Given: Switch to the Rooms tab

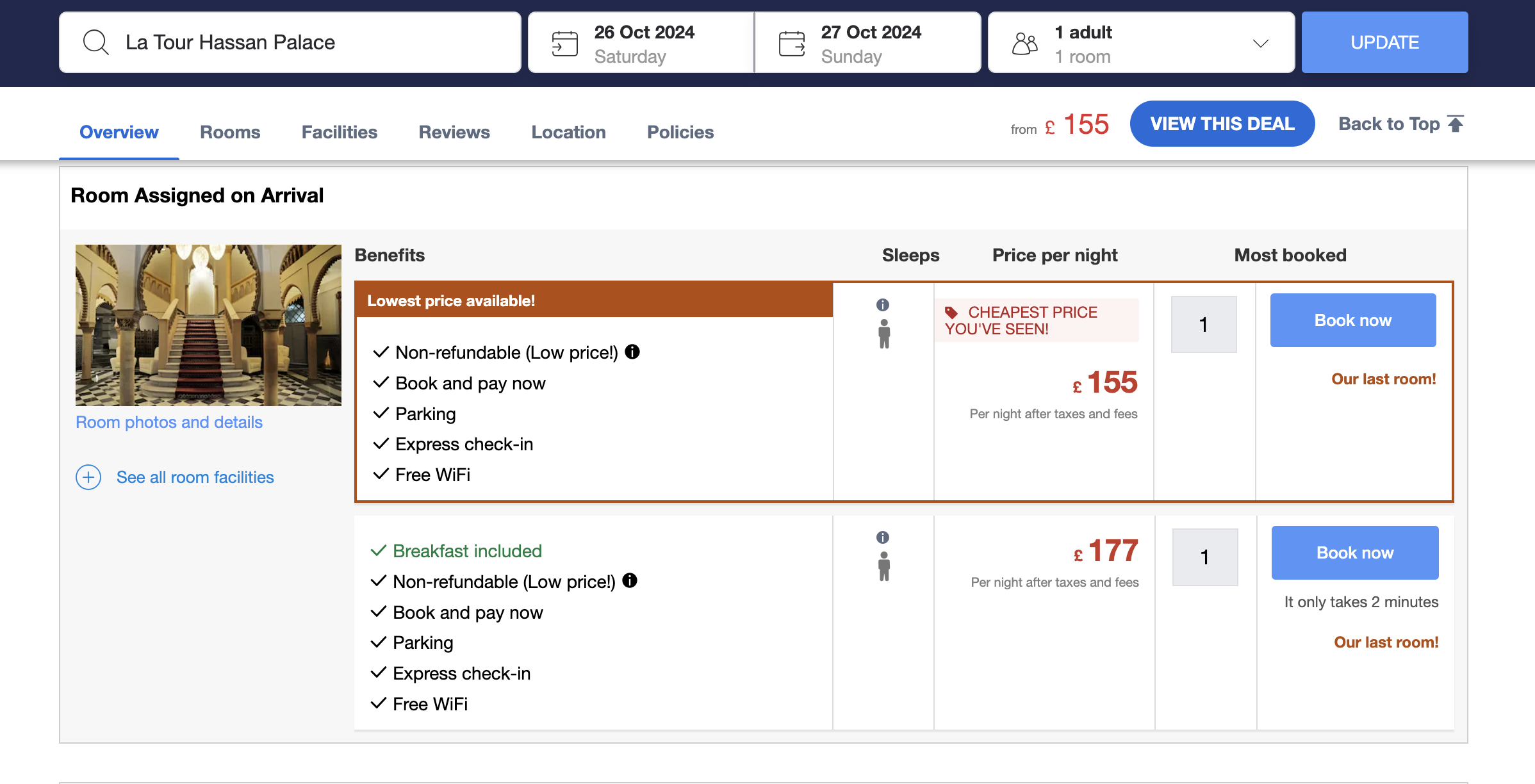Looking at the screenshot, I should [230, 132].
